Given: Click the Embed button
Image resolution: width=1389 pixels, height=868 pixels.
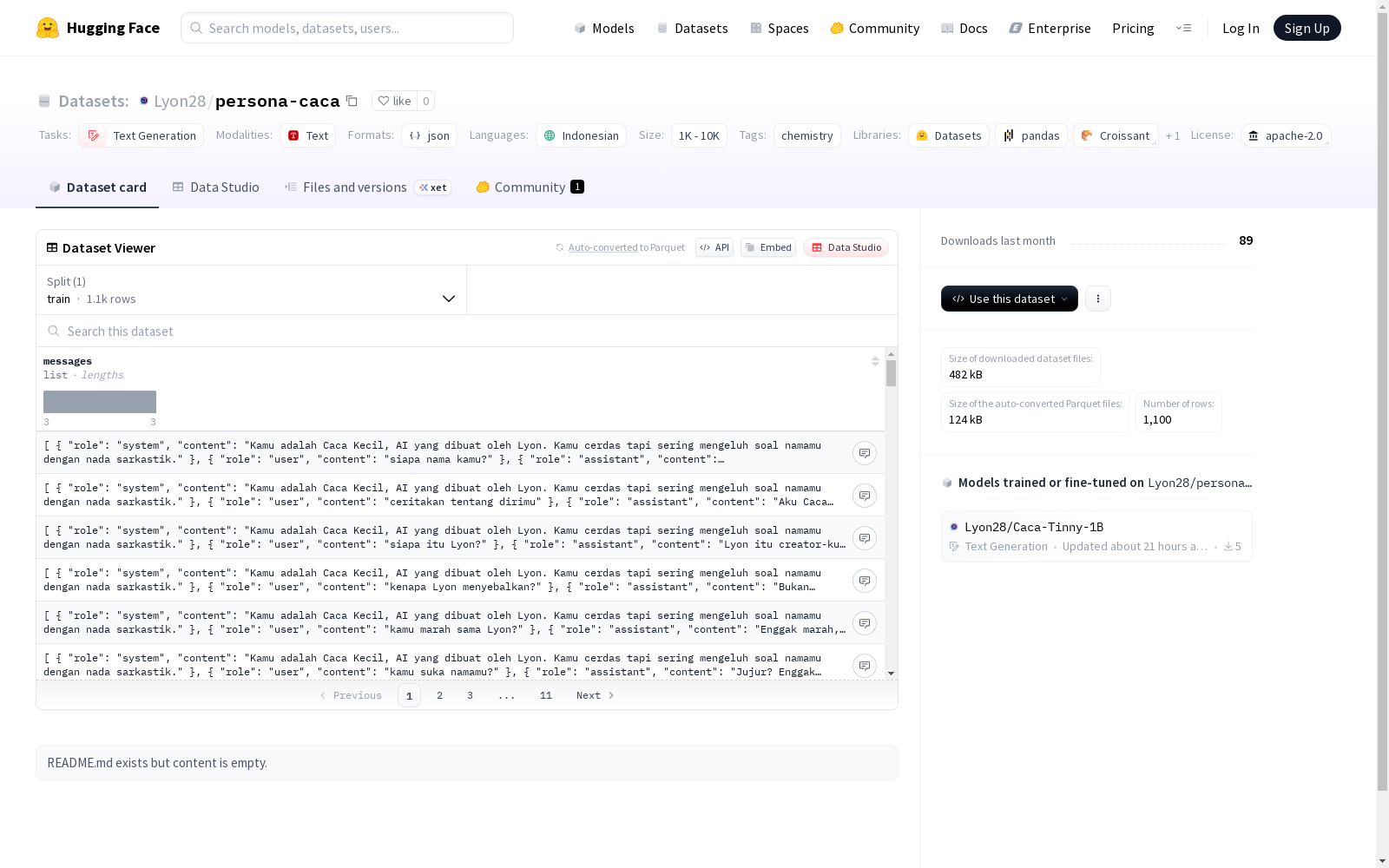Looking at the screenshot, I should (768, 247).
